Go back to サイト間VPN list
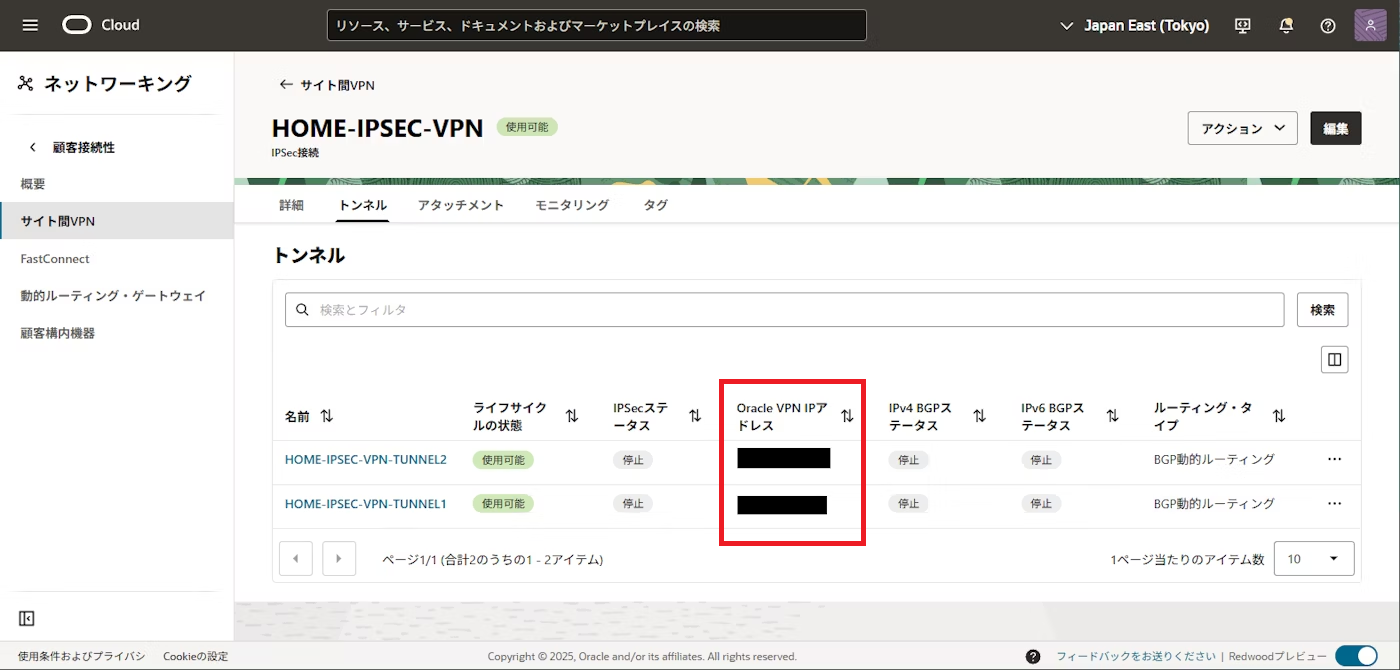Screen dimensions: 1400x670 327,86
